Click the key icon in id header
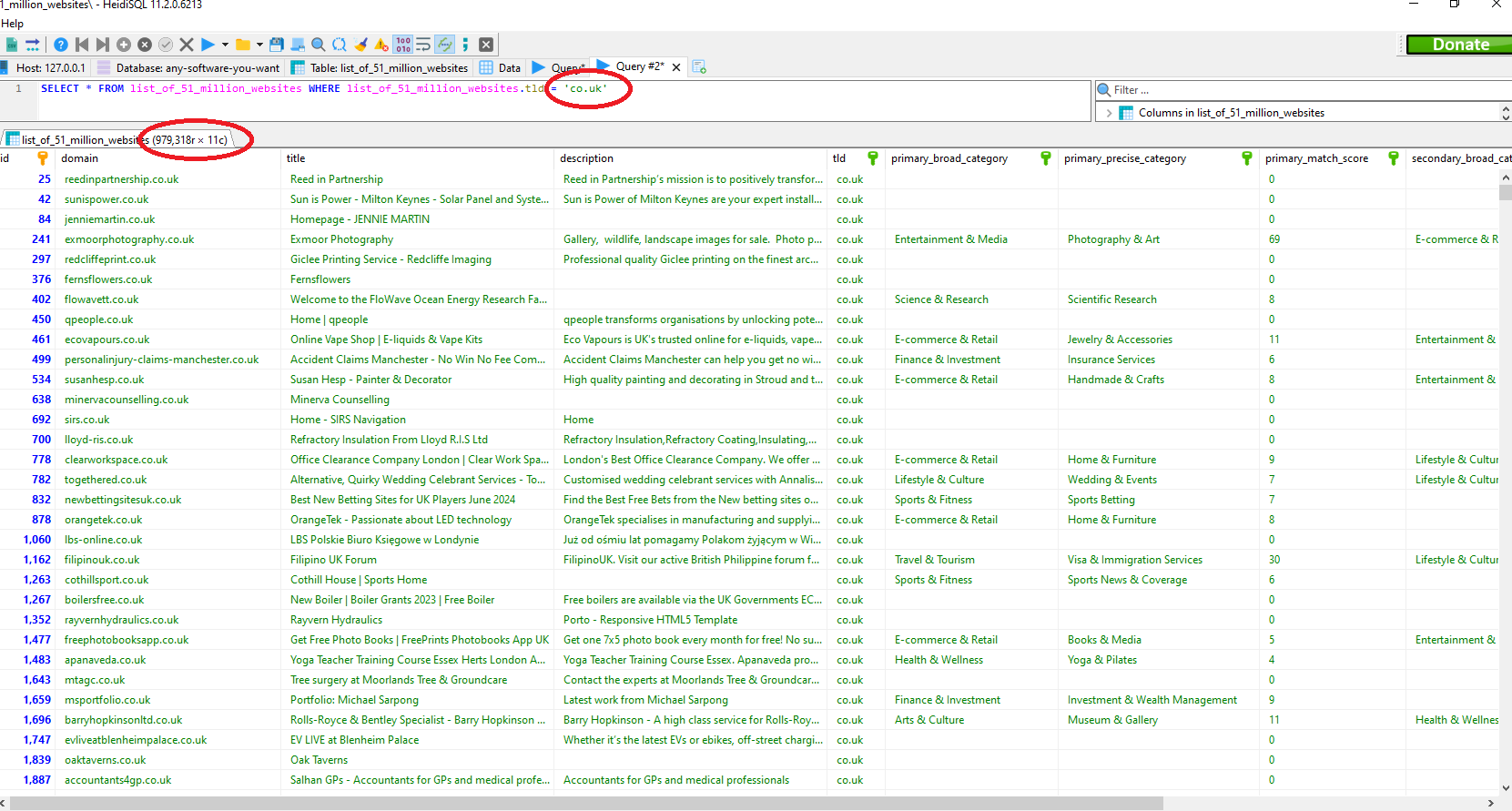This screenshot has width=1512, height=811. pos(43,158)
